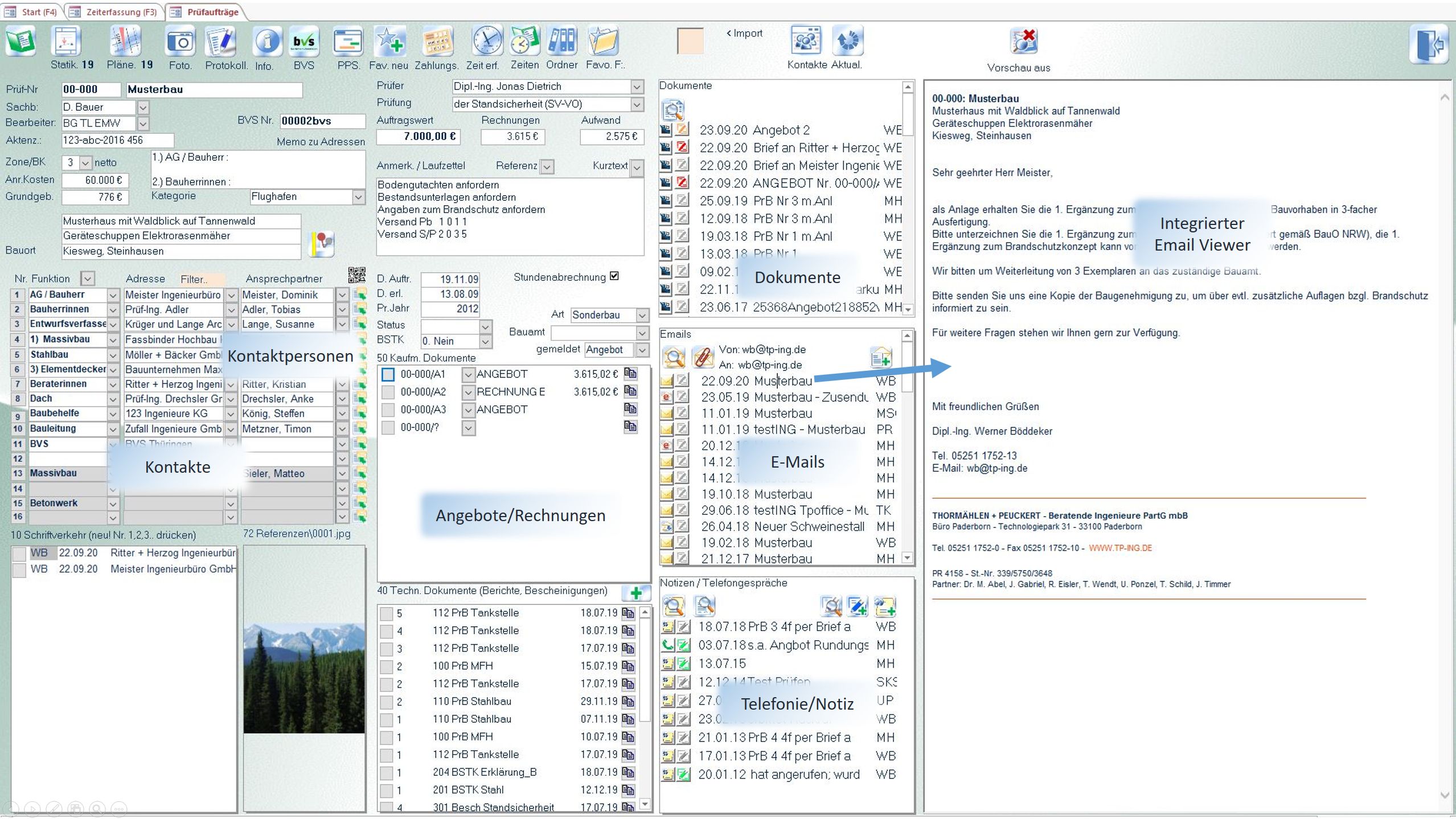Open the Kategorie Flughafen dropdown
The height and width of the screenshot is (819, 1456).
pyautogui.click(x=358, y=197)
